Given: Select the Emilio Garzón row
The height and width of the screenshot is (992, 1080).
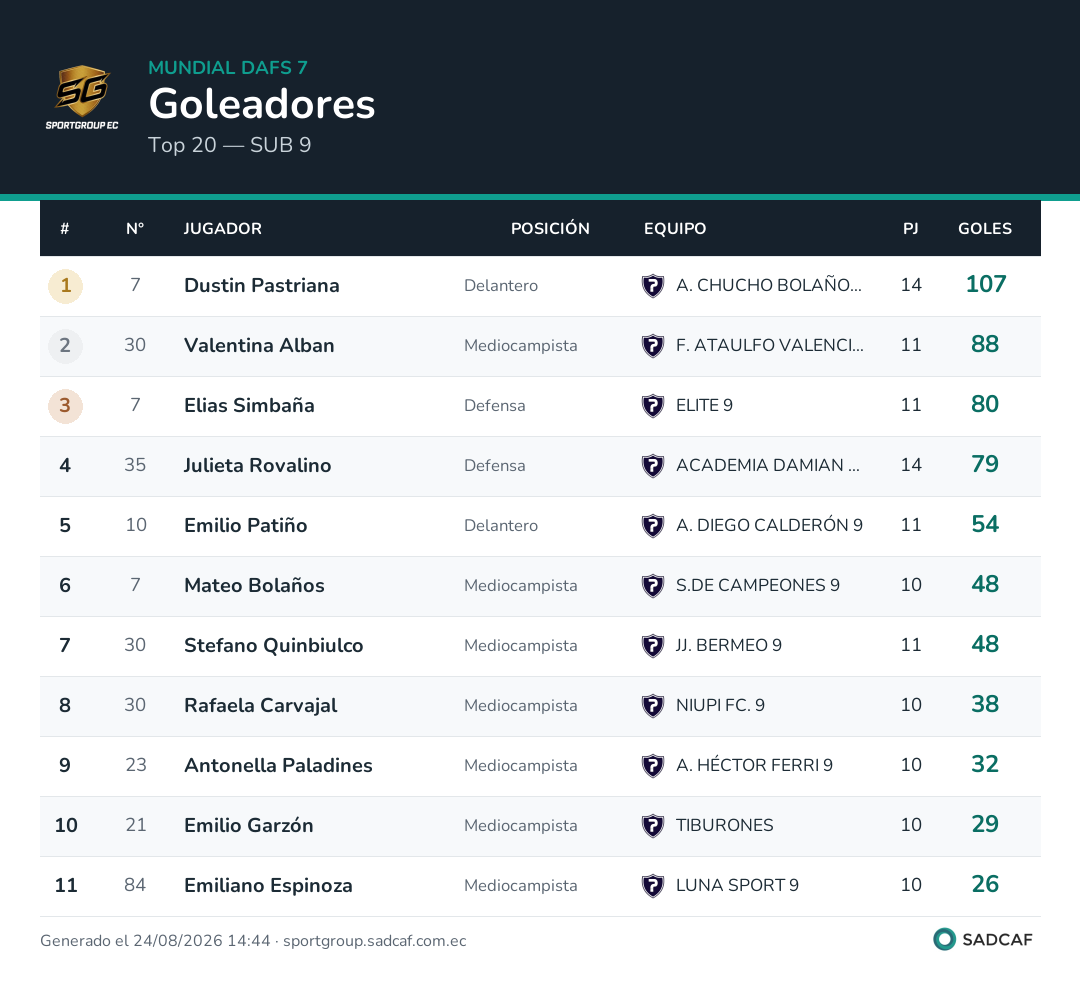Looking at the screenshot, I should tap(540, 826).
